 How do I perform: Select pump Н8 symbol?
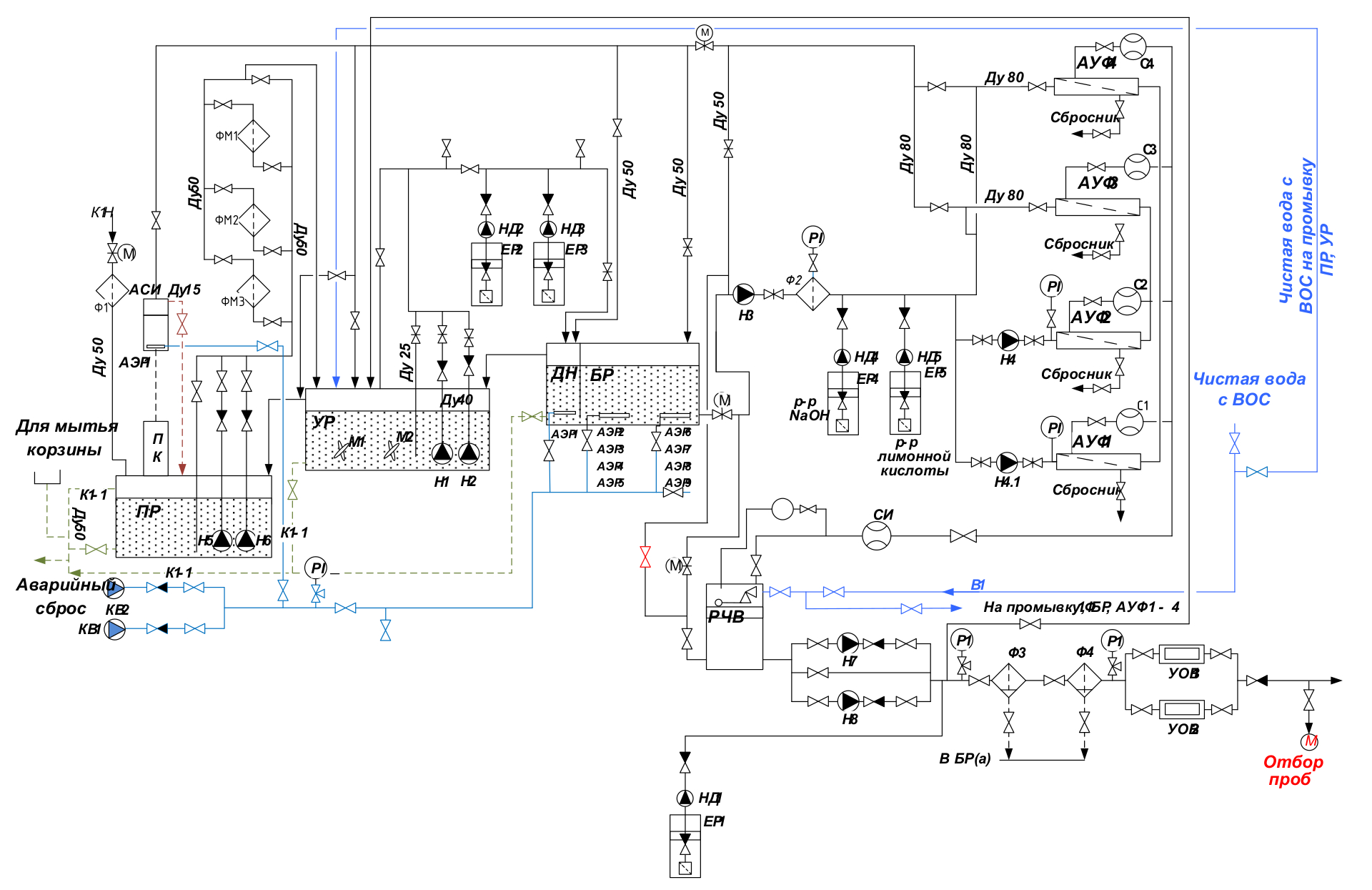(x=849, y=701)
